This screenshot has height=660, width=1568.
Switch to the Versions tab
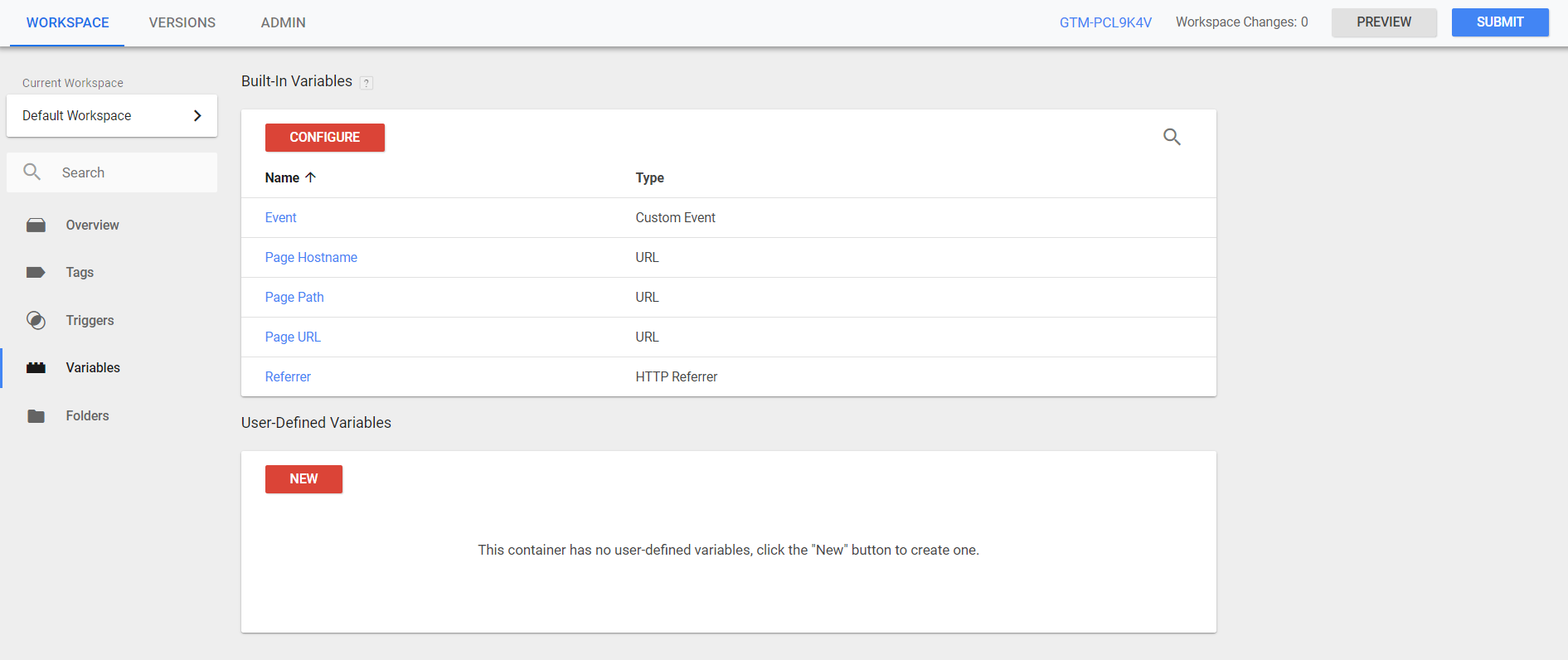coord(182,23)
